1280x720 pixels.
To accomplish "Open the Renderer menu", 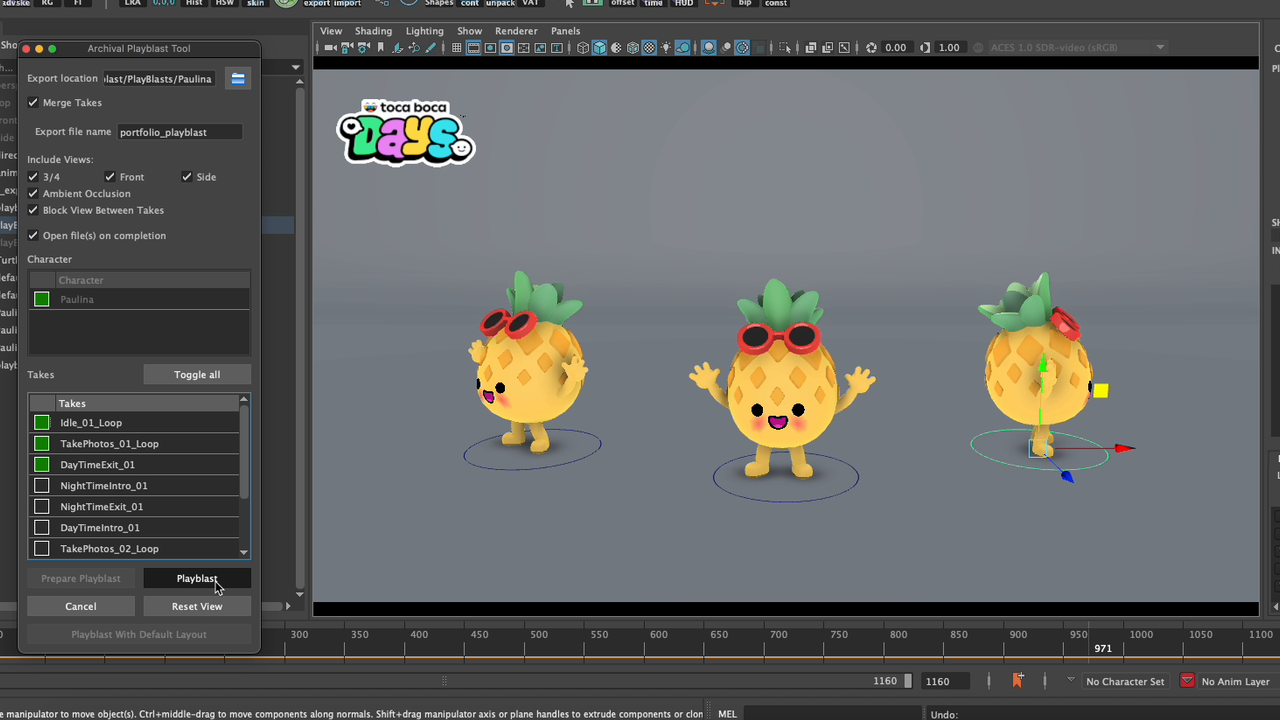I will pos(516,31).
